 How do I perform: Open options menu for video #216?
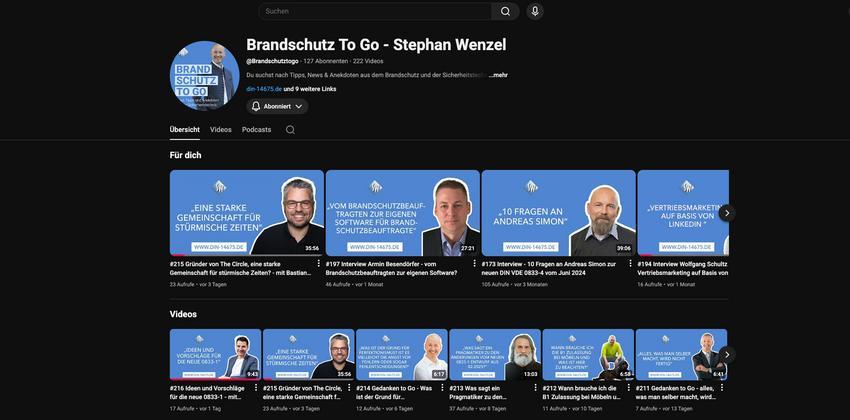point(256,388)
